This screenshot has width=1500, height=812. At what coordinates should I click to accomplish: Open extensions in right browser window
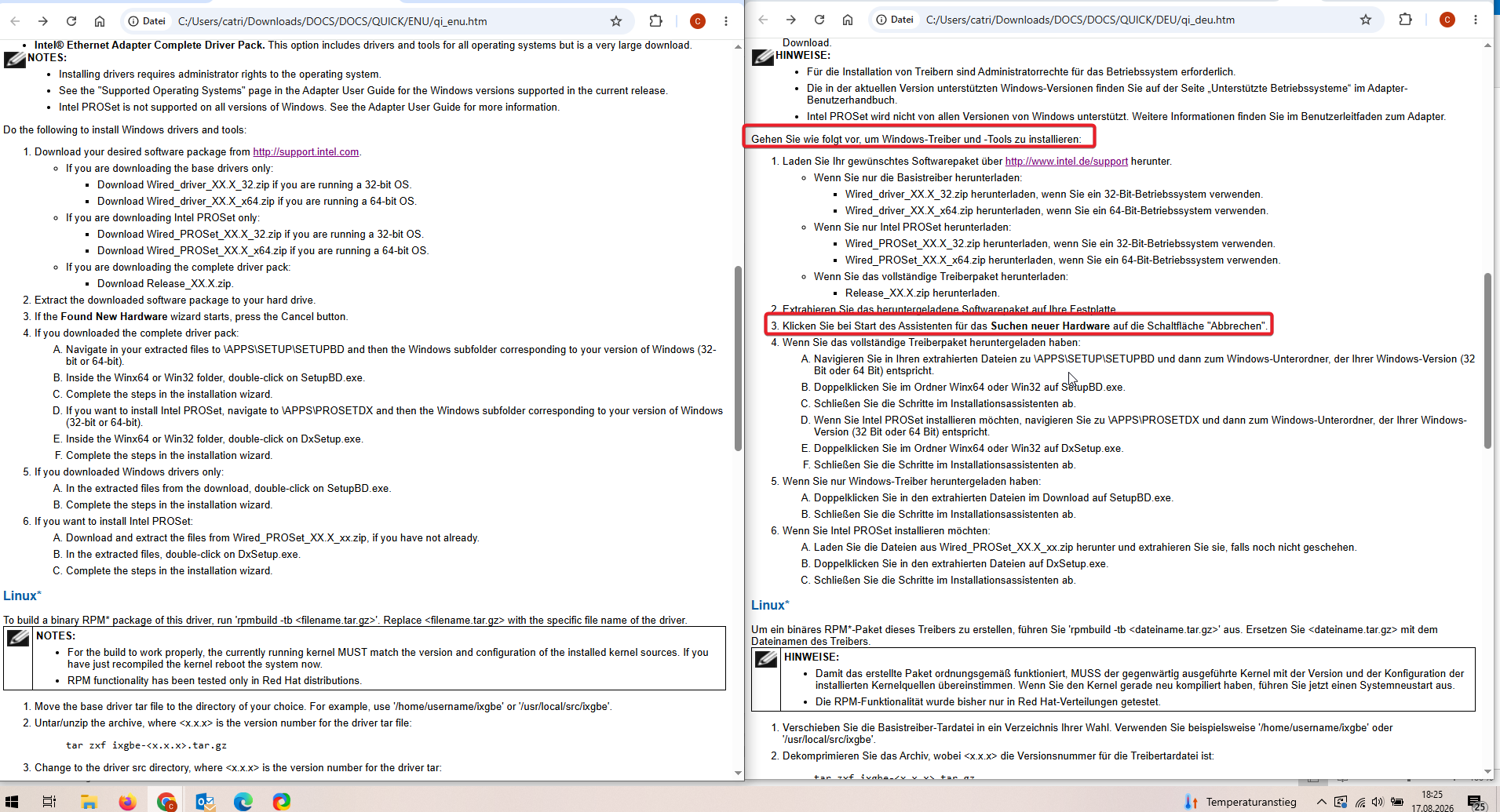pyautogui.click(x=1405, y=20)
